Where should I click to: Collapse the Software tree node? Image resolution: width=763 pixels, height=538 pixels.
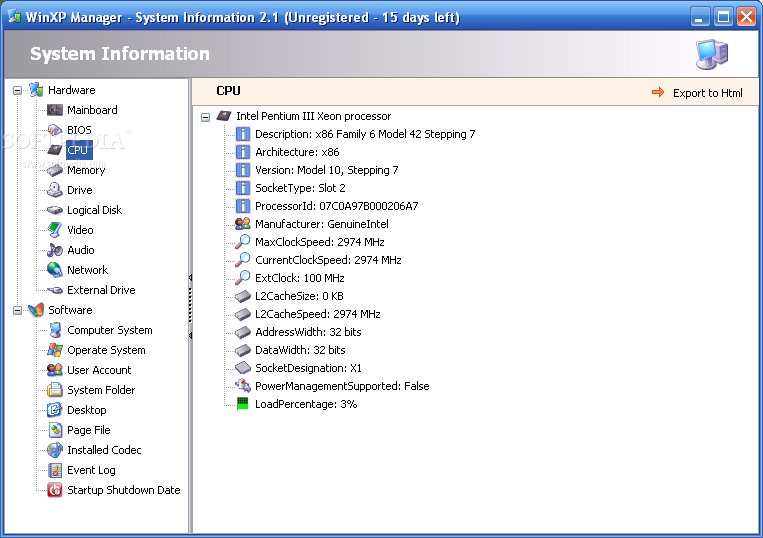tap(18, 310)
